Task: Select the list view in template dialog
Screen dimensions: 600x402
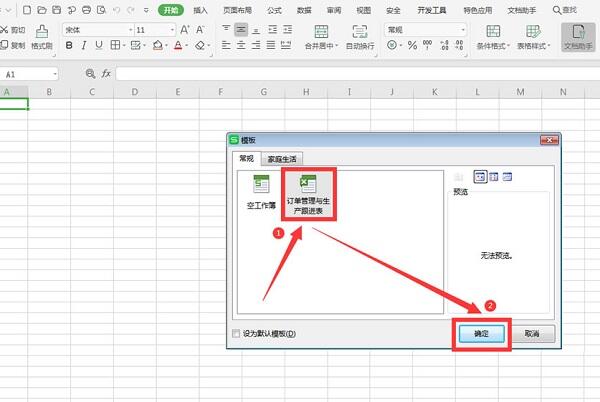Action: [494, 177]
